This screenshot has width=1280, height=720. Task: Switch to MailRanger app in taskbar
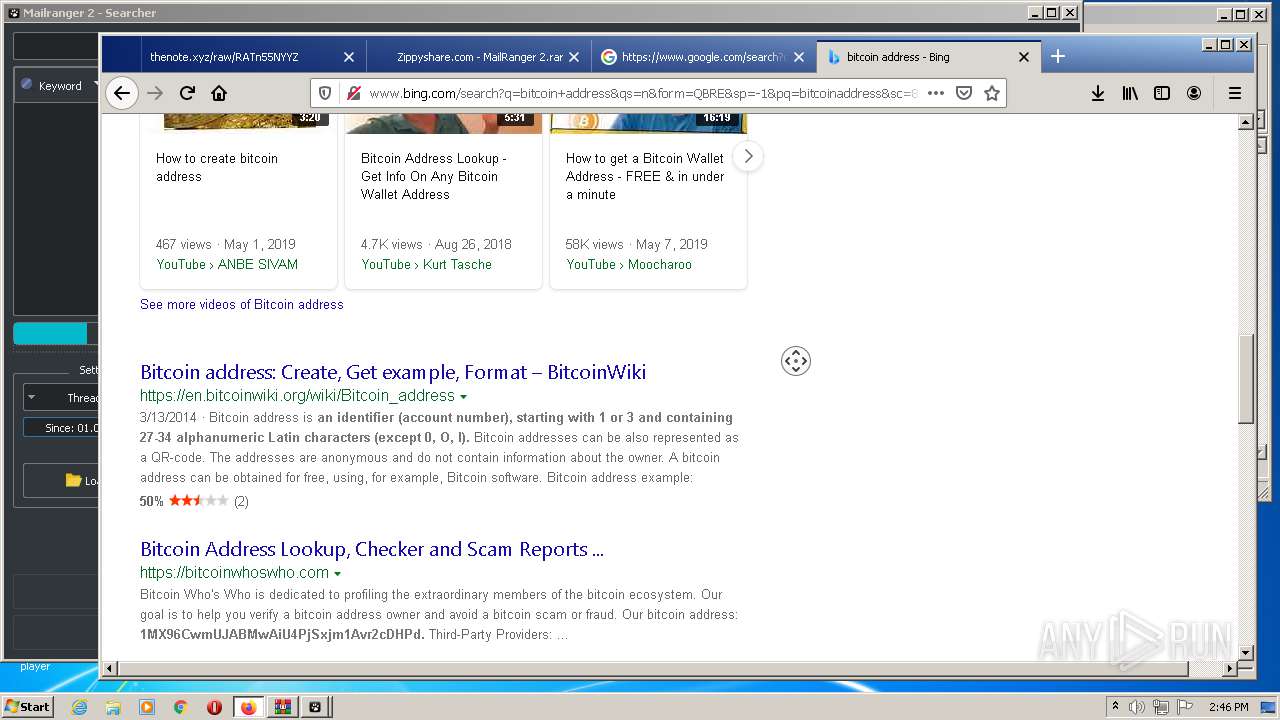[x=315, y=707]
